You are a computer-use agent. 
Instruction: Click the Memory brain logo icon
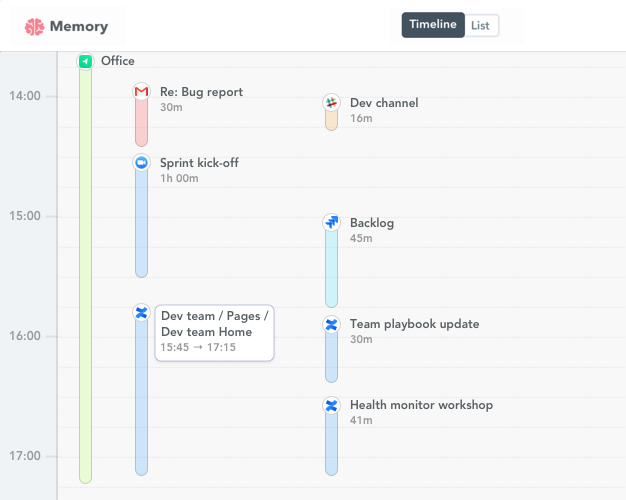pyautogui.click(x=35, y=27)
